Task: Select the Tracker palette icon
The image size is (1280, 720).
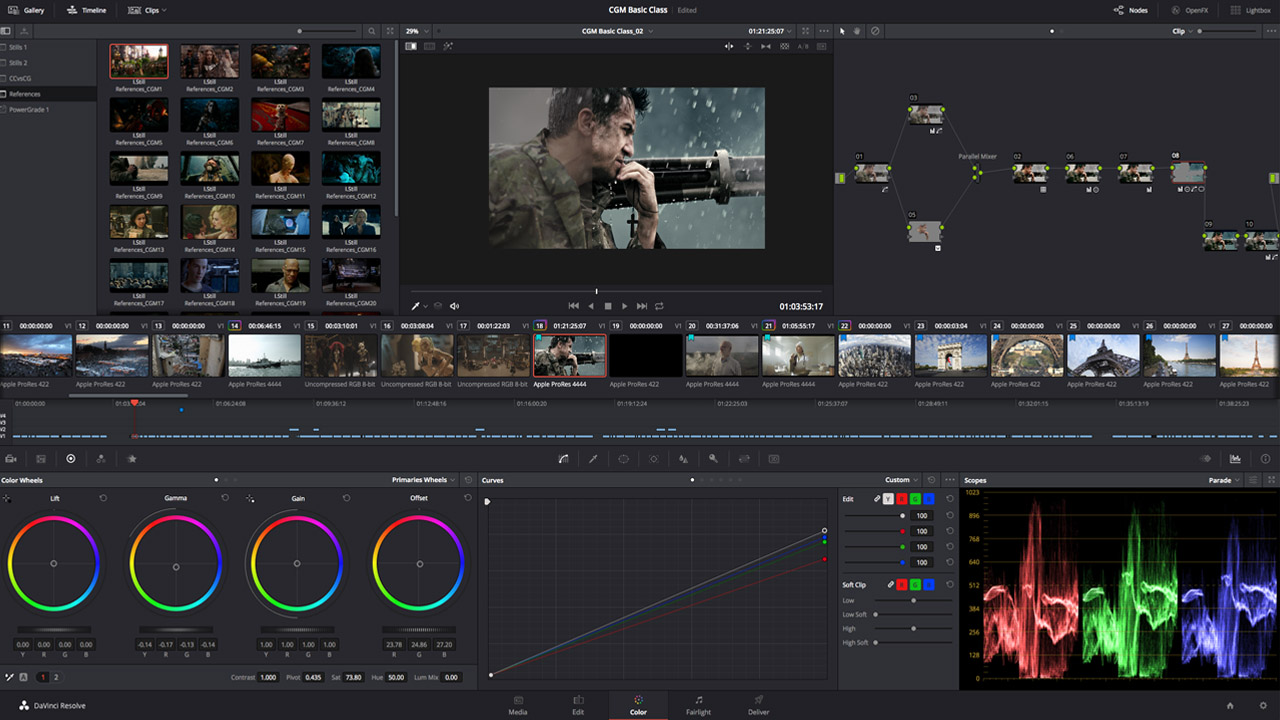Action: 653,459
